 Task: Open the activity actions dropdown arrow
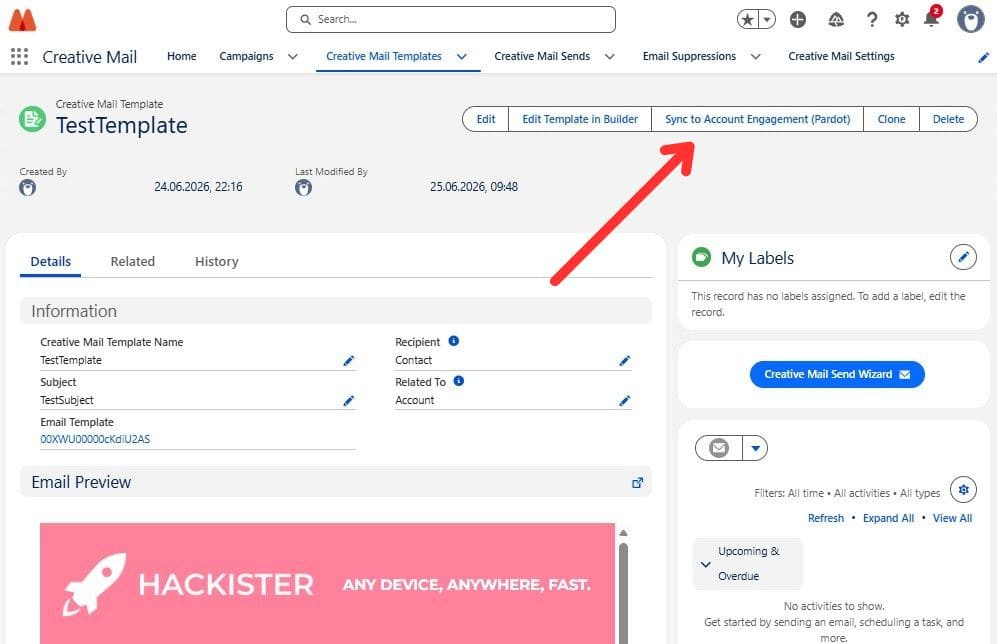pyautogui.click(x=755, y=448)
